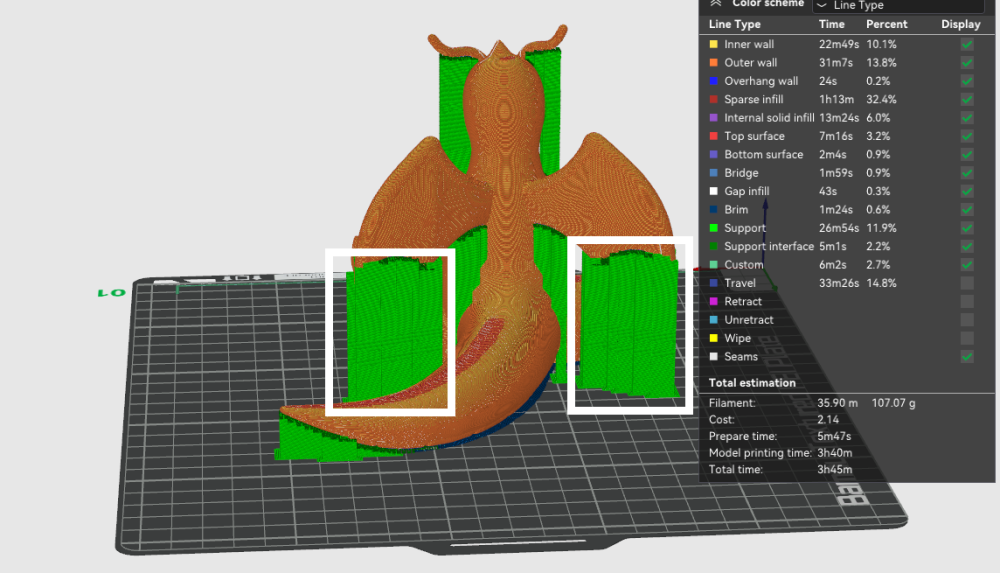Click the Line Type column header
Image resolution: width=1000 pixels, height=573 pixels.
click(735, 24)
